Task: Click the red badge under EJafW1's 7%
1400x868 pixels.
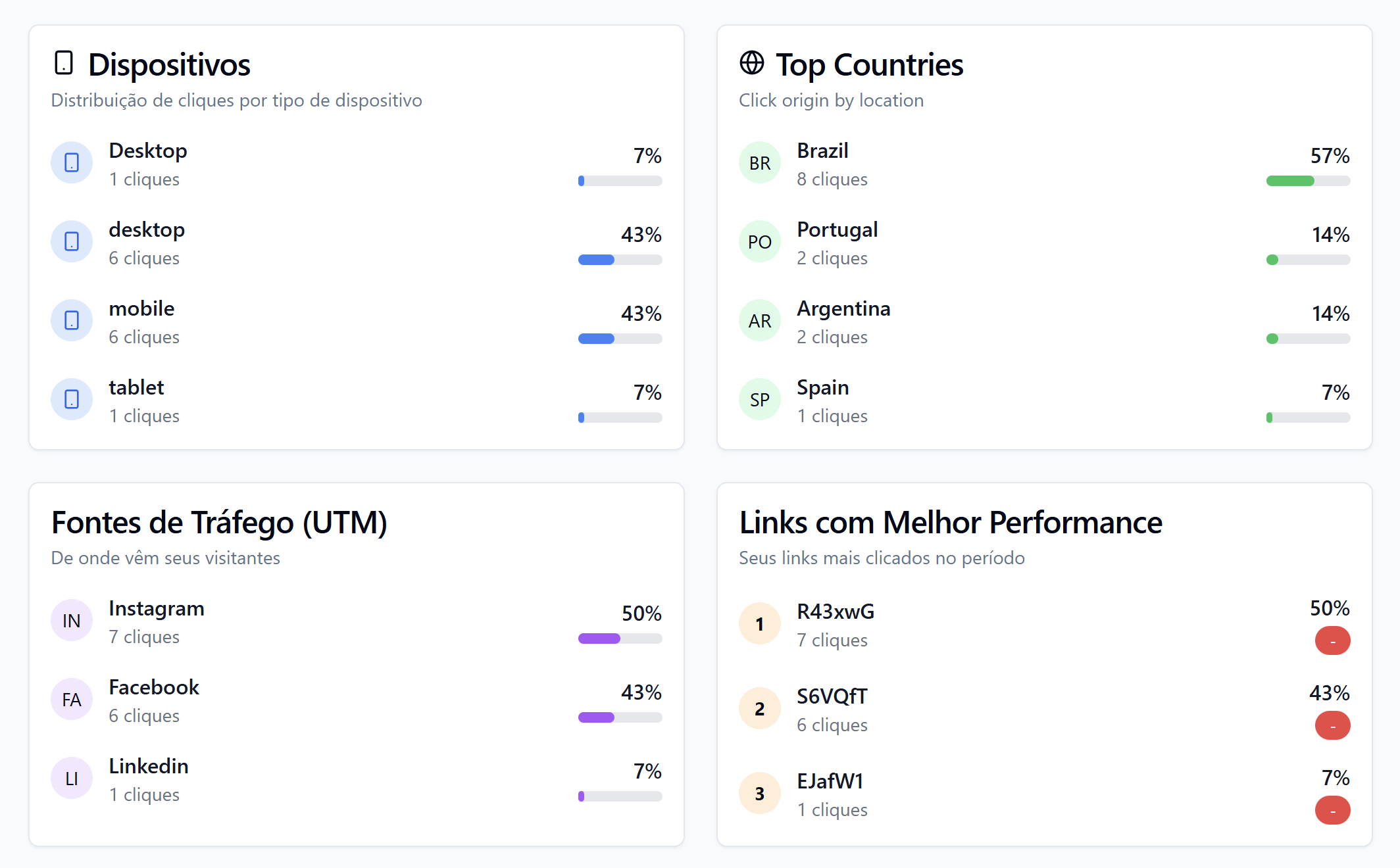Action: [1332, 810]
